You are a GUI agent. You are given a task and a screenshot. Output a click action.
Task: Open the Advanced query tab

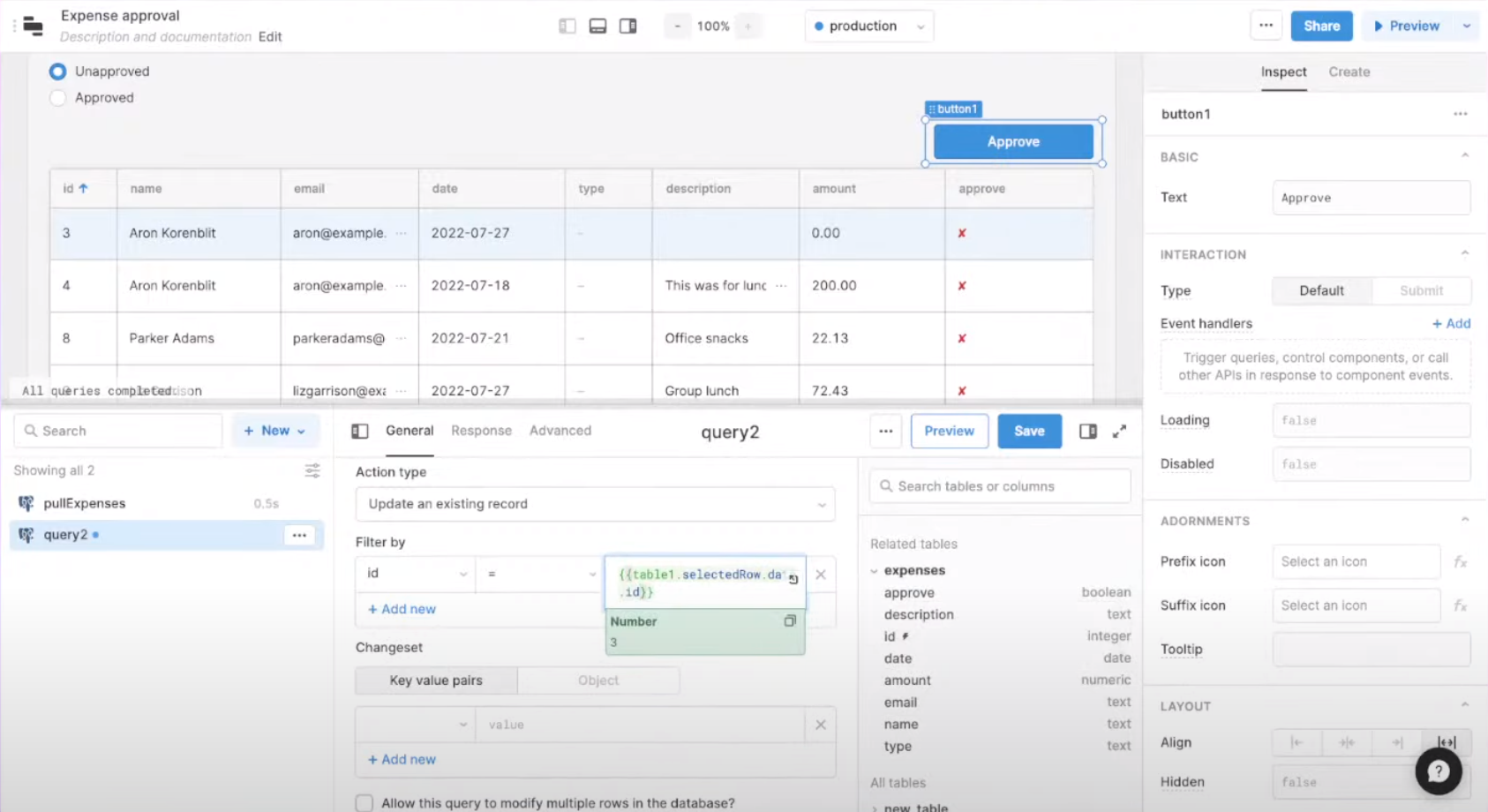click(560, 431)
